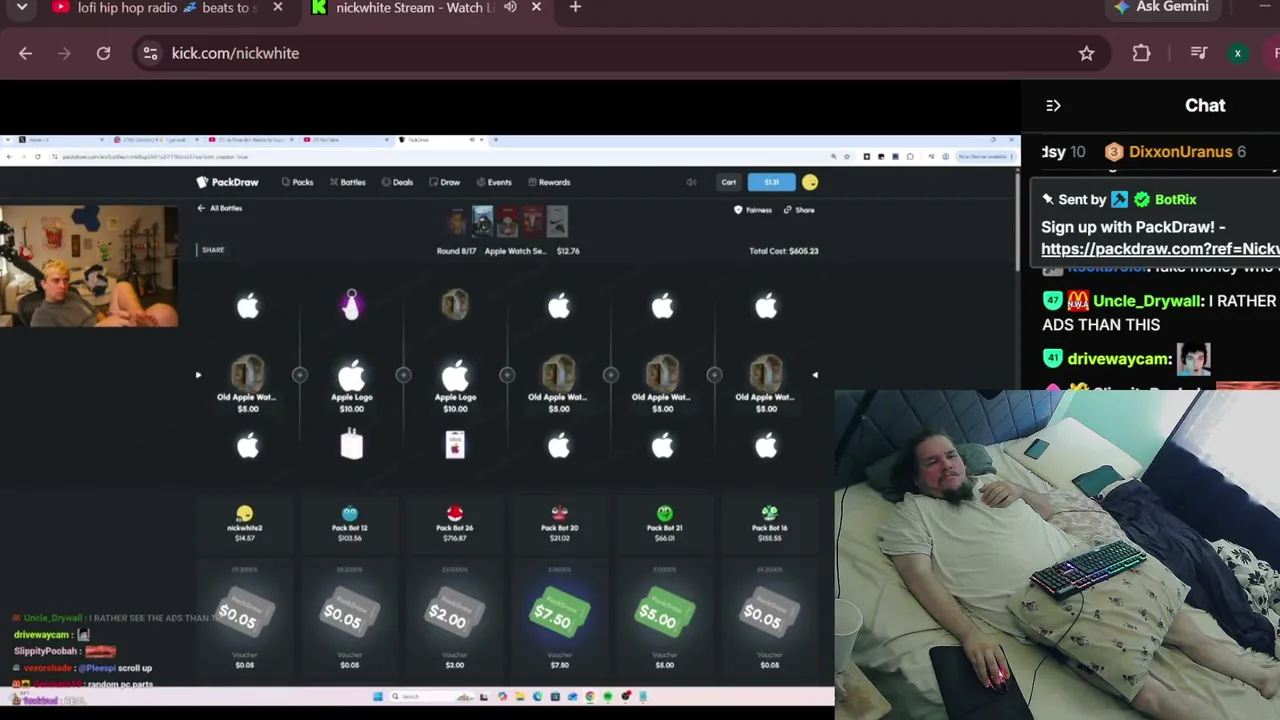Image resolution: width=1280 pixels, height=720 pixels.
Task: Click the Pack Bot 16 avatar
Action: (x=769, y=514)
